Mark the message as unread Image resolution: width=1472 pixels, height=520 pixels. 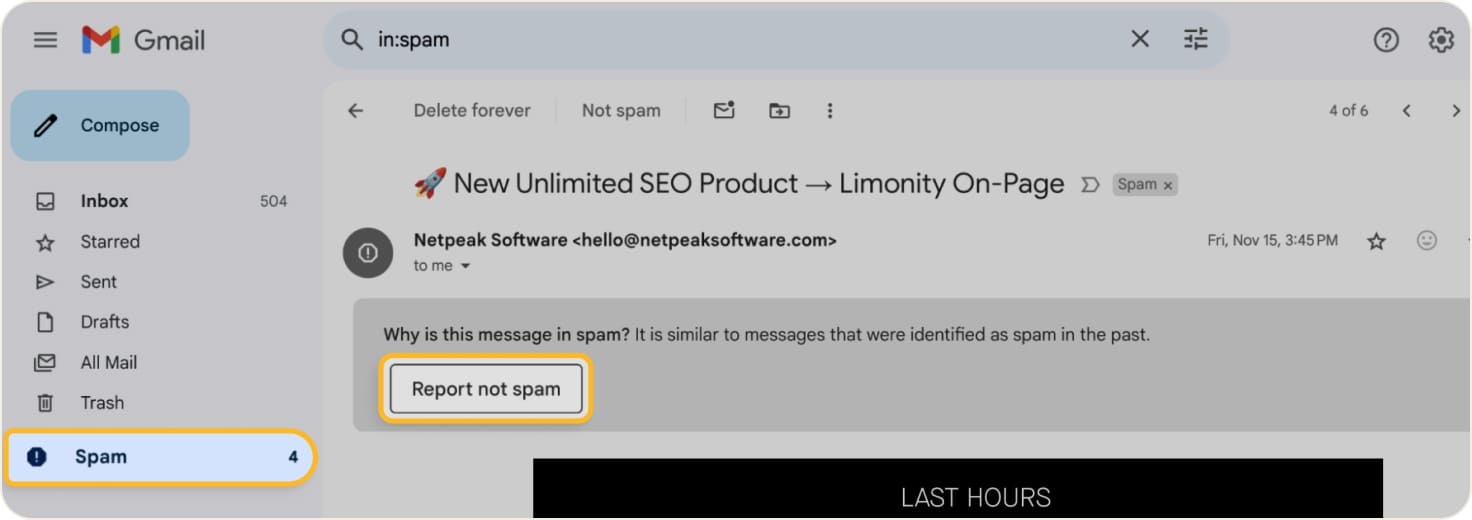(x=724, y=111)
